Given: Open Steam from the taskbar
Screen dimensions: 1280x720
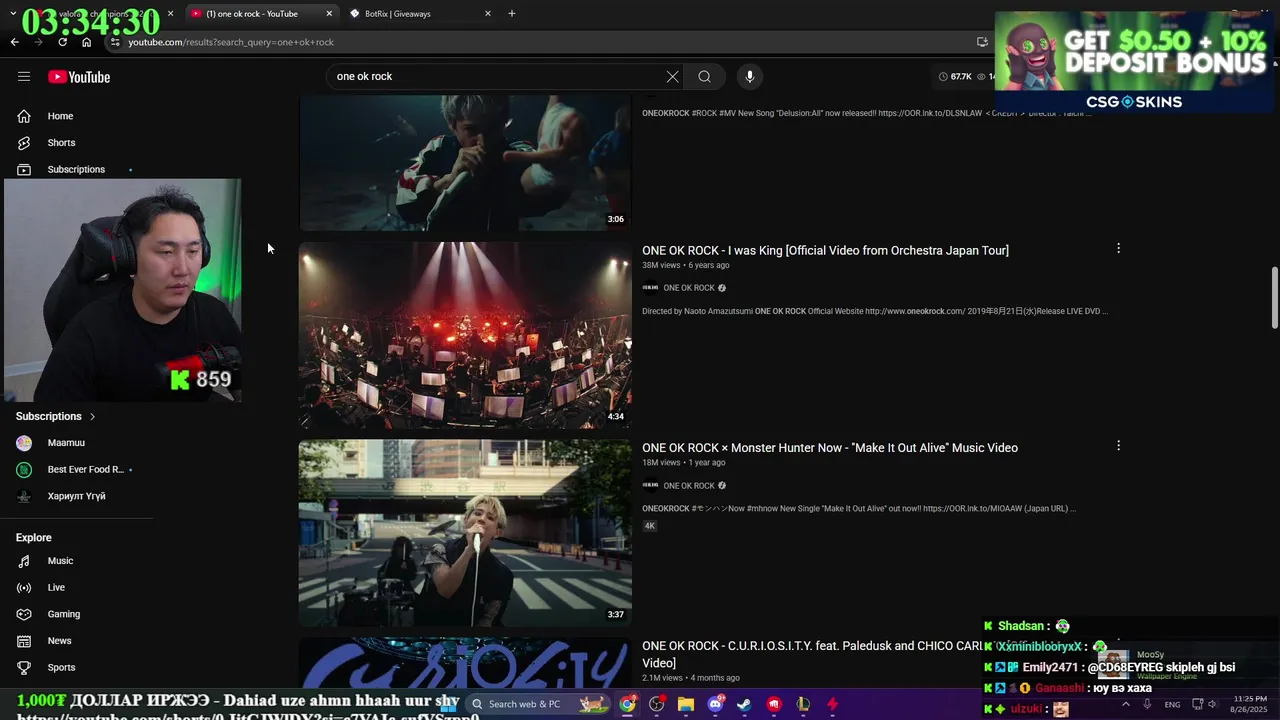Looking at the screenshot, I should pos(744,704).
